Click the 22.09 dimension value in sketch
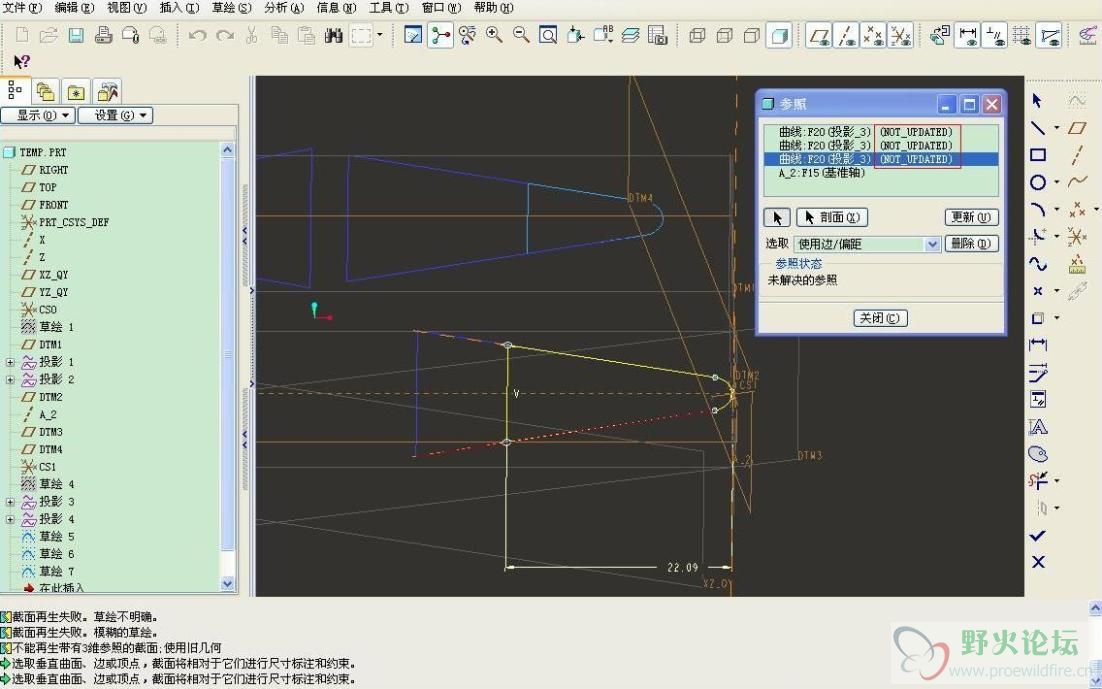The image size is (1102, 689). (x=682, y=567)
